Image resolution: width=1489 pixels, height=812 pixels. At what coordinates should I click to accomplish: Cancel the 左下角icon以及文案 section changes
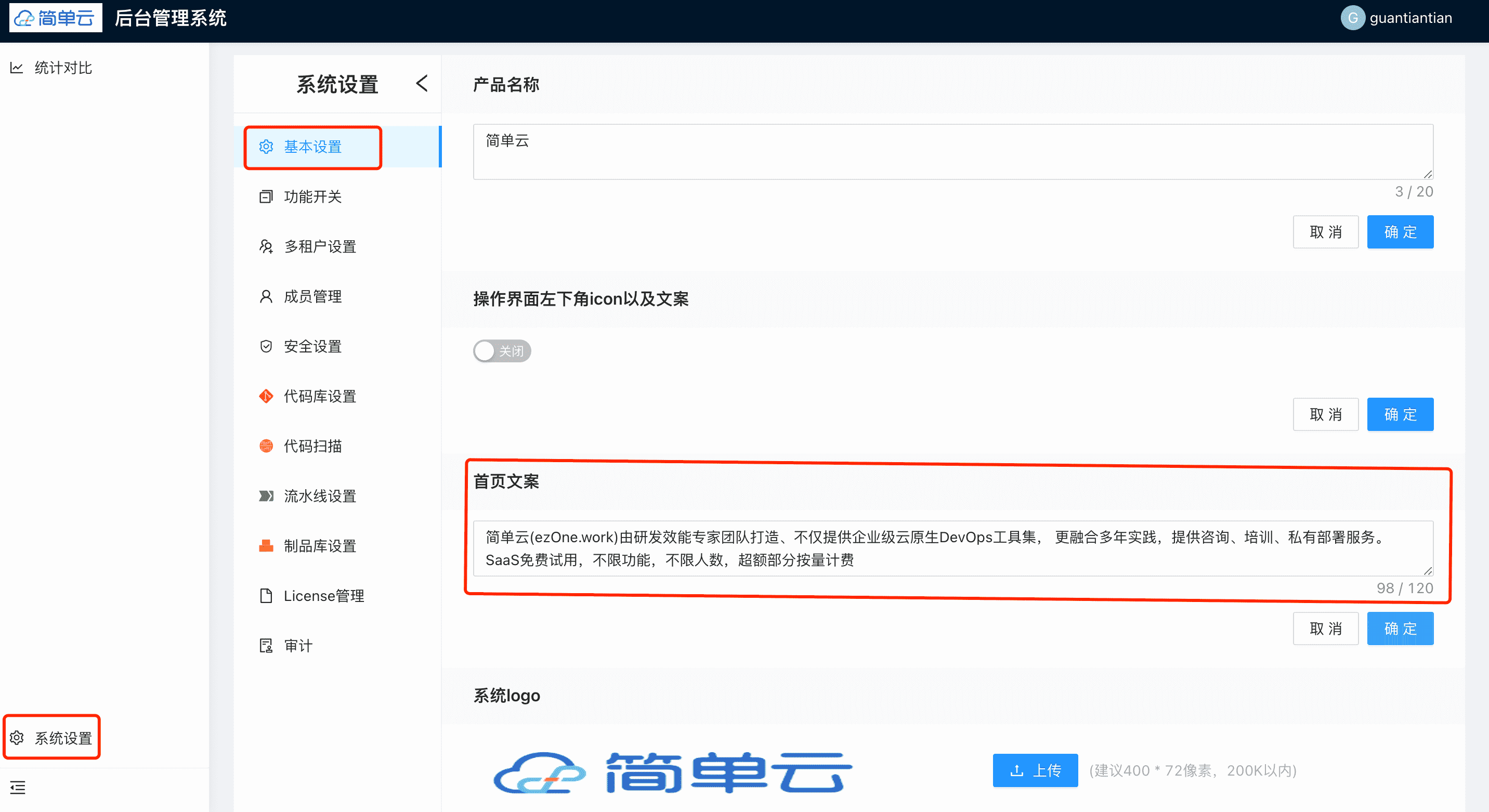(1325, 414)
